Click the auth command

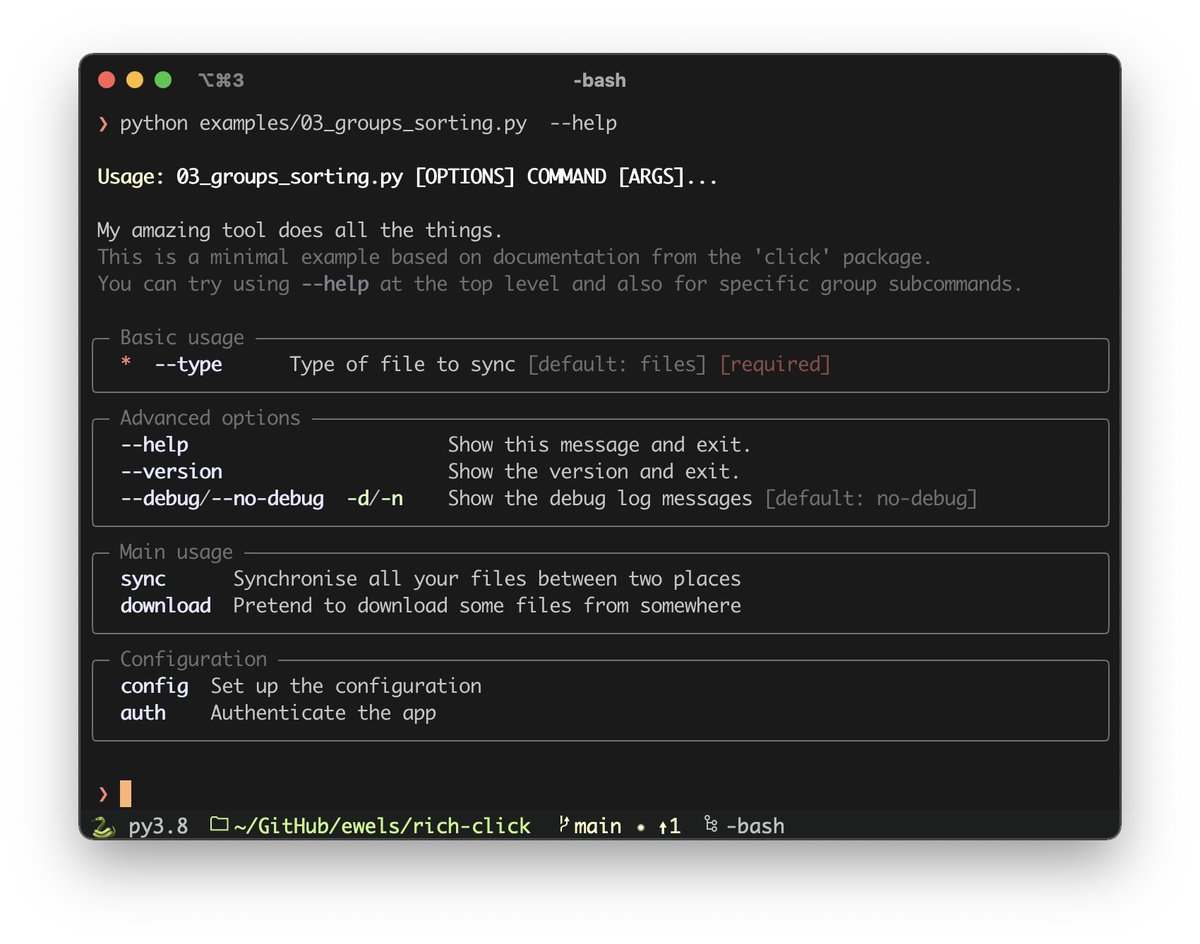(143, 713)
